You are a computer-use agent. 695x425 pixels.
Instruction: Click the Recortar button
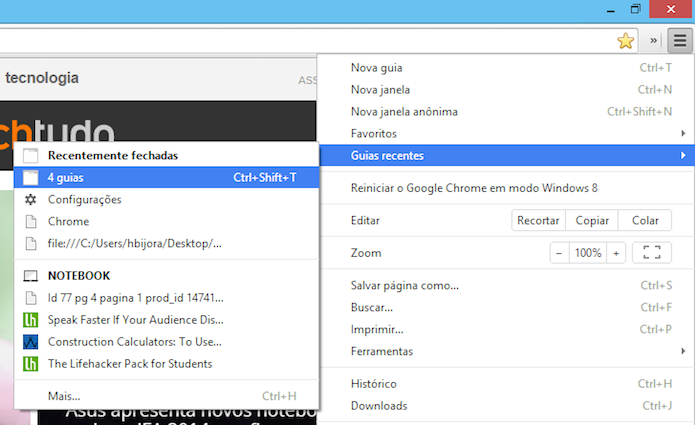[x=538, y=220]
